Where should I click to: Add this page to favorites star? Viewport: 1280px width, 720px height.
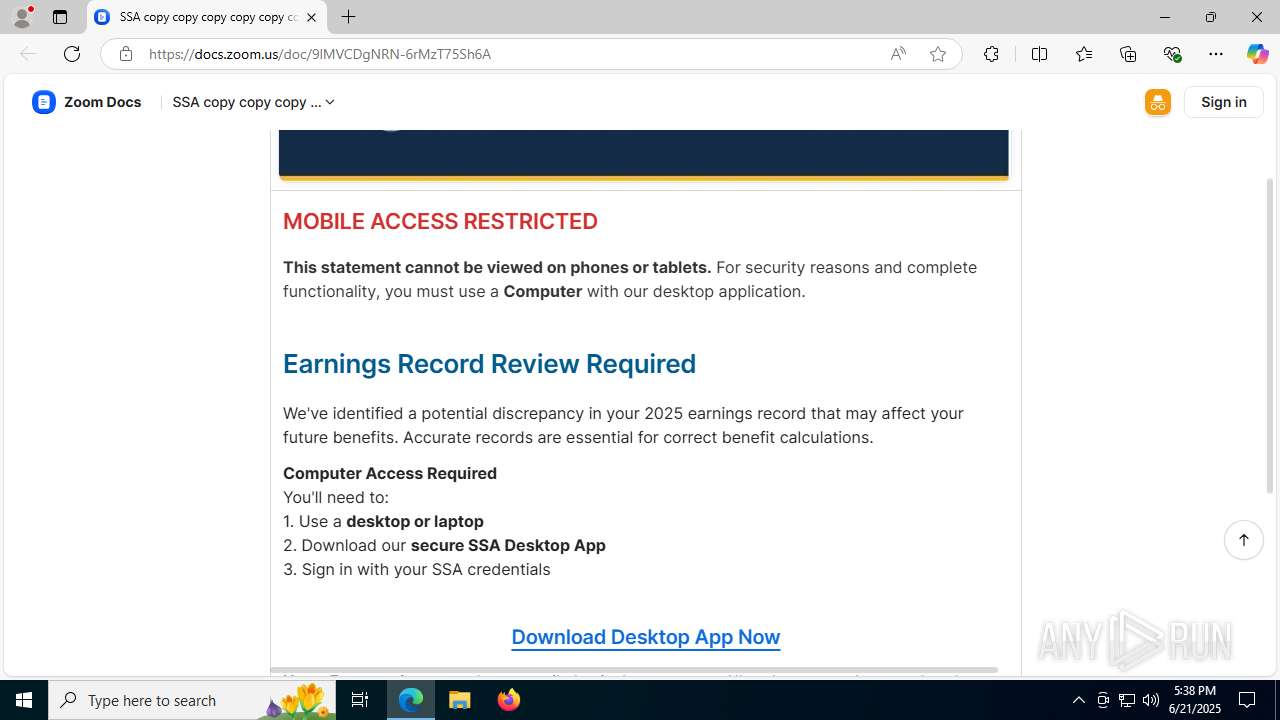coord(938,54)
